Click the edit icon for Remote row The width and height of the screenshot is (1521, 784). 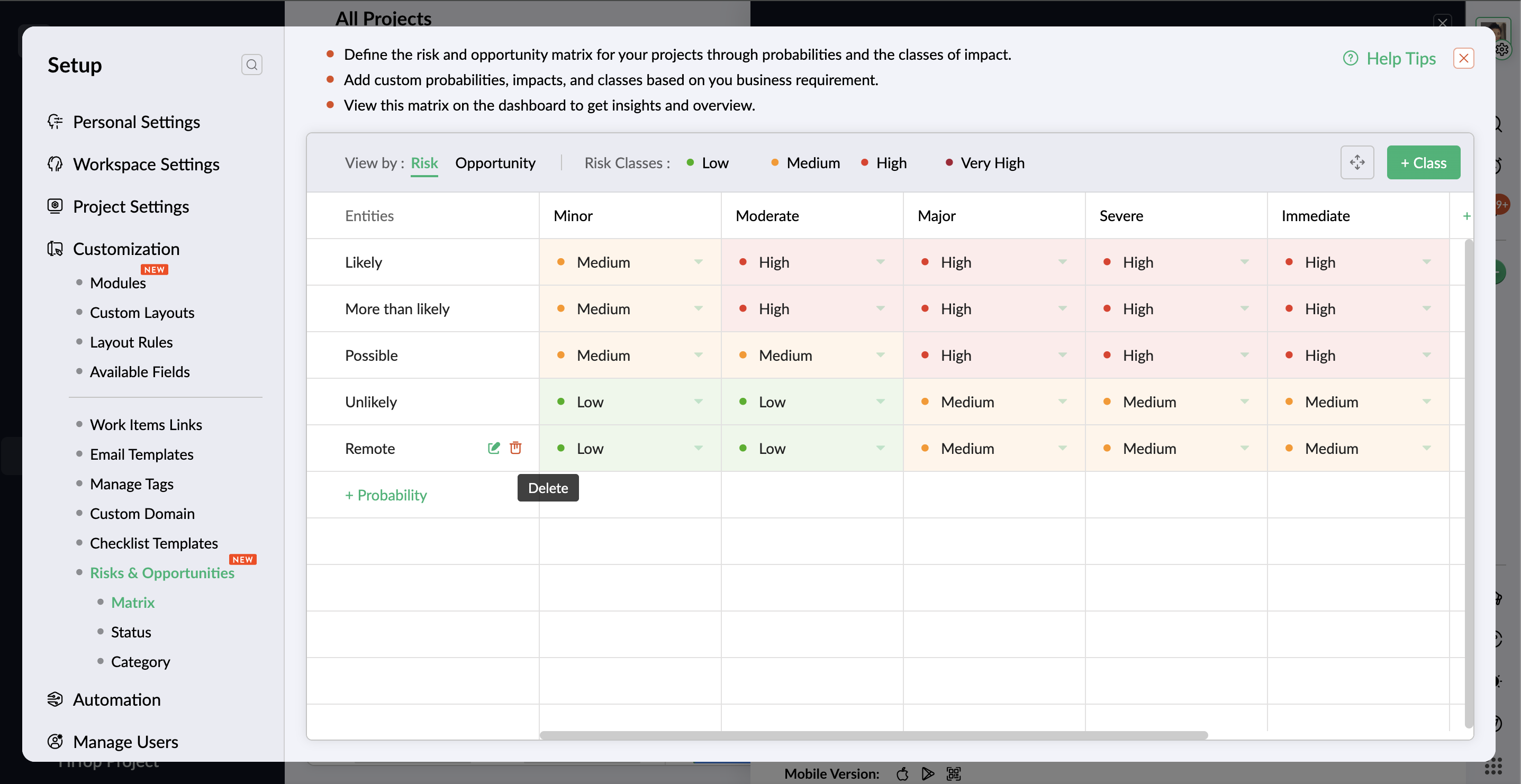pos(494,448)
